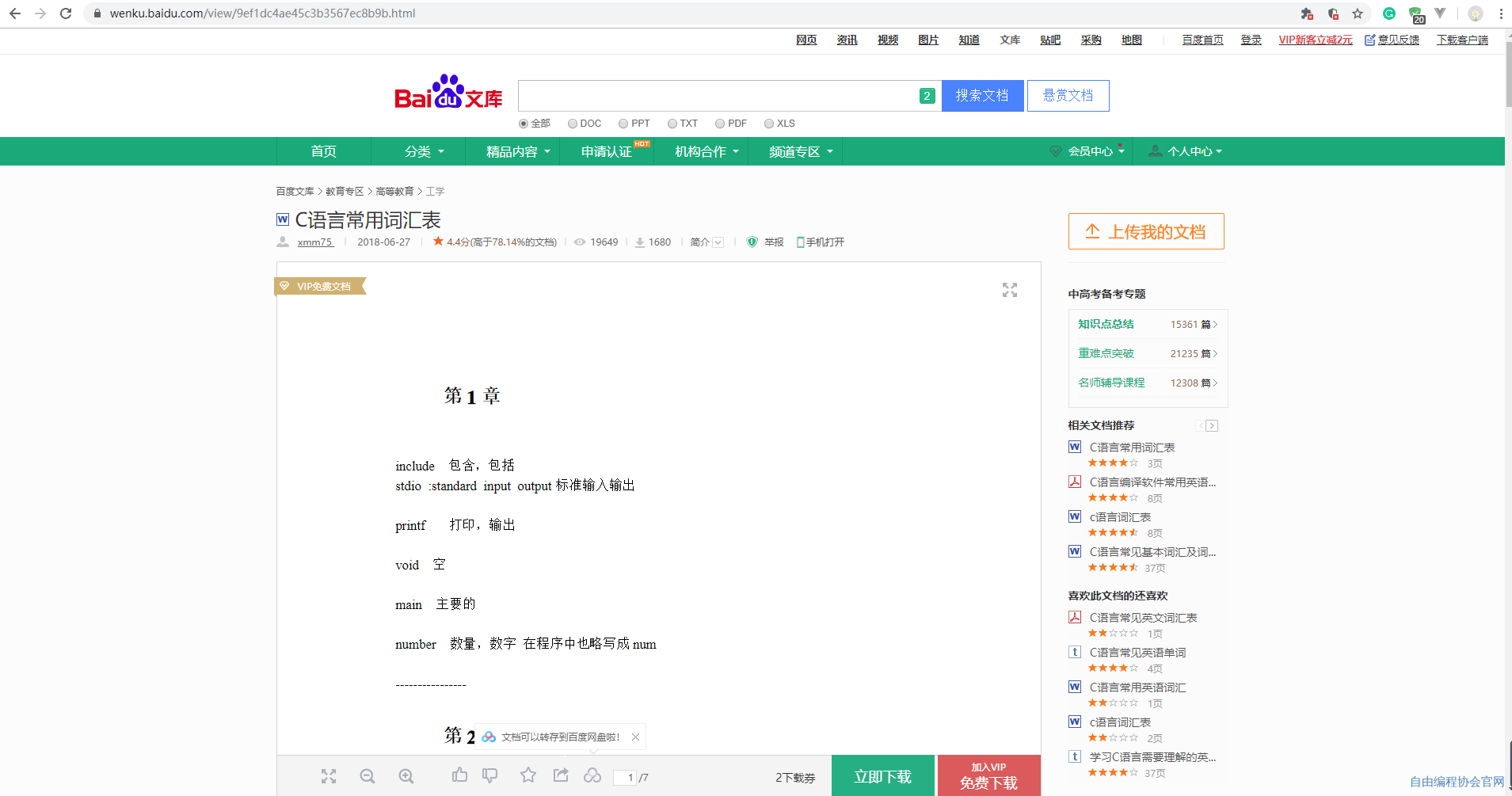The width and height of the screenshot is (1512, 796).
Task: Open the 申请认证 navigation item
Action: [607, 151]
